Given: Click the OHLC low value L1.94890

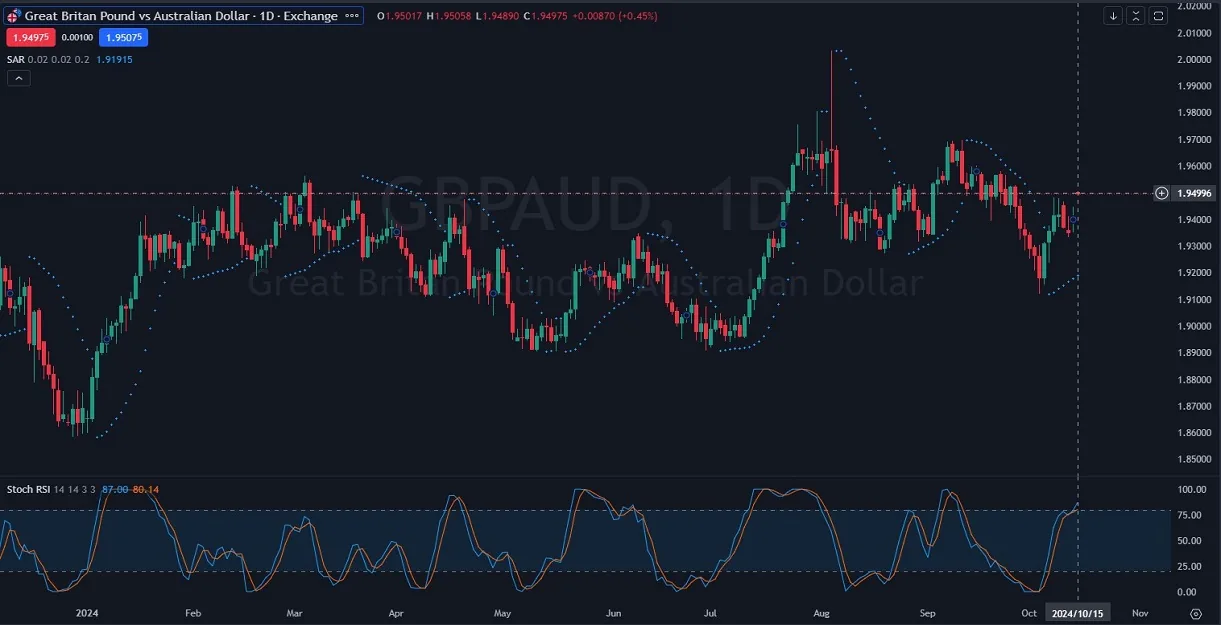Looking at the screenshot, I should click(497, 16).
